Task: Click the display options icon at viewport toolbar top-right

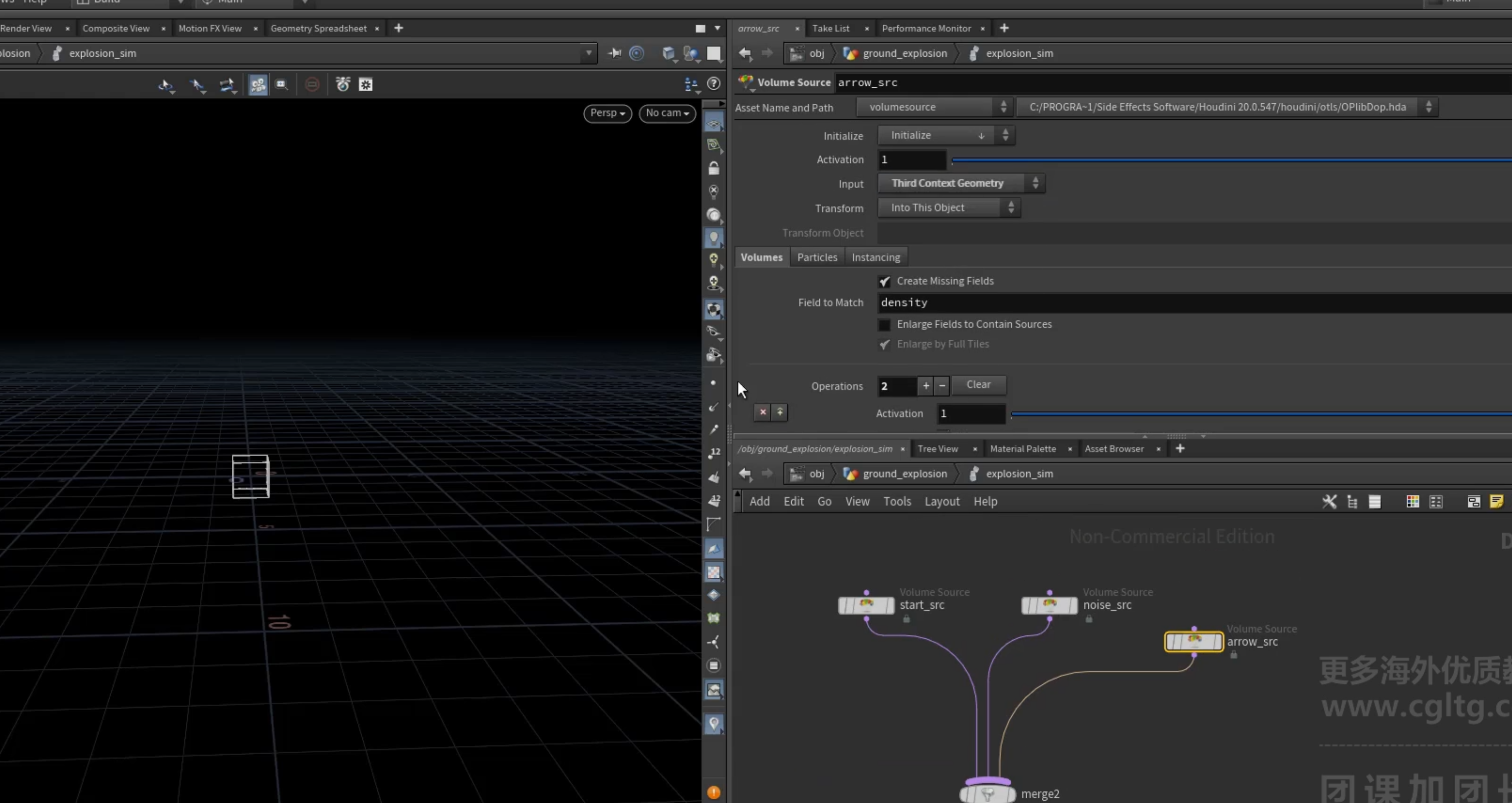Action: [692, 84]
